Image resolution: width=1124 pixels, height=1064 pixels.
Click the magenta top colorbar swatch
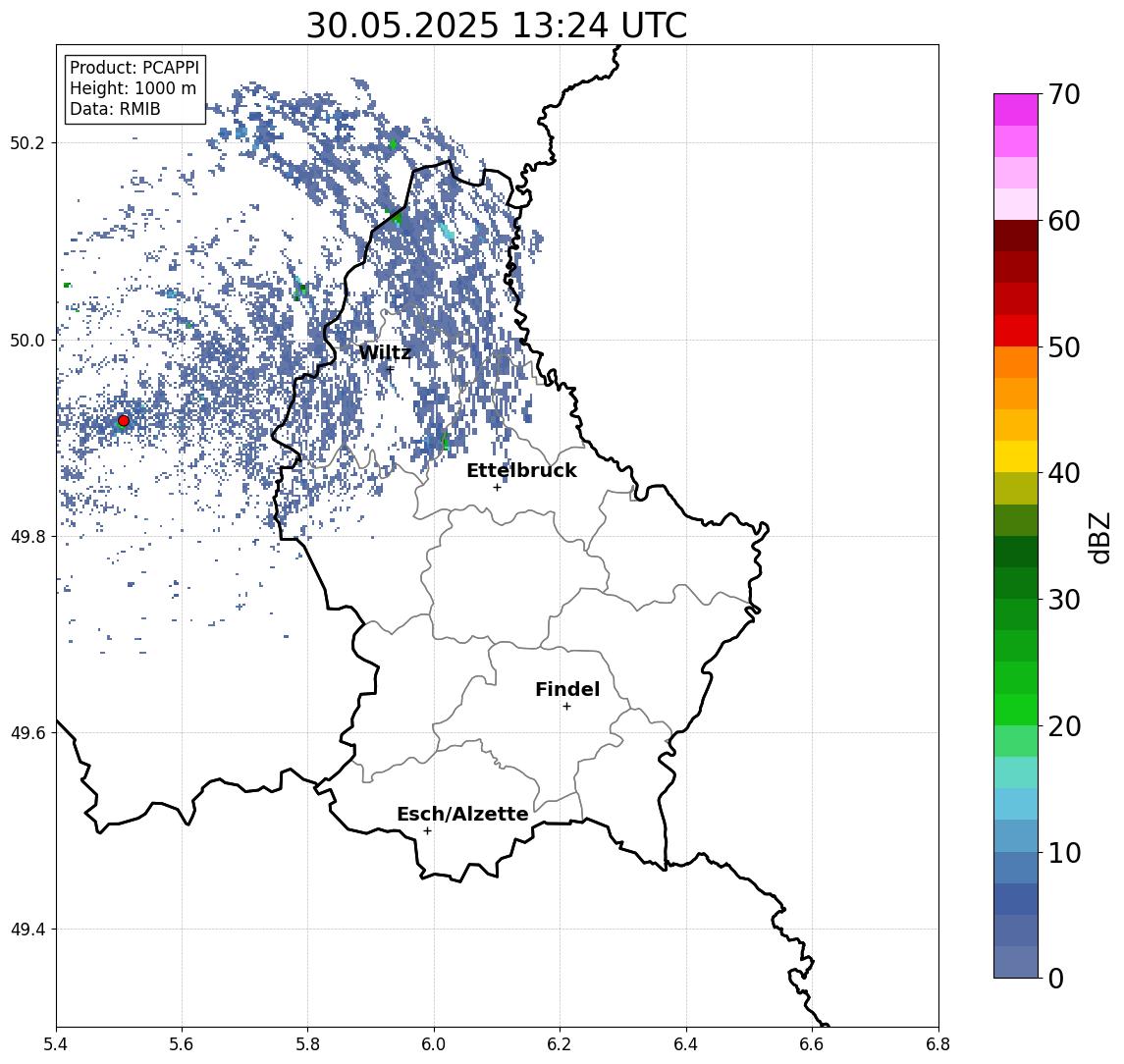1016,110
